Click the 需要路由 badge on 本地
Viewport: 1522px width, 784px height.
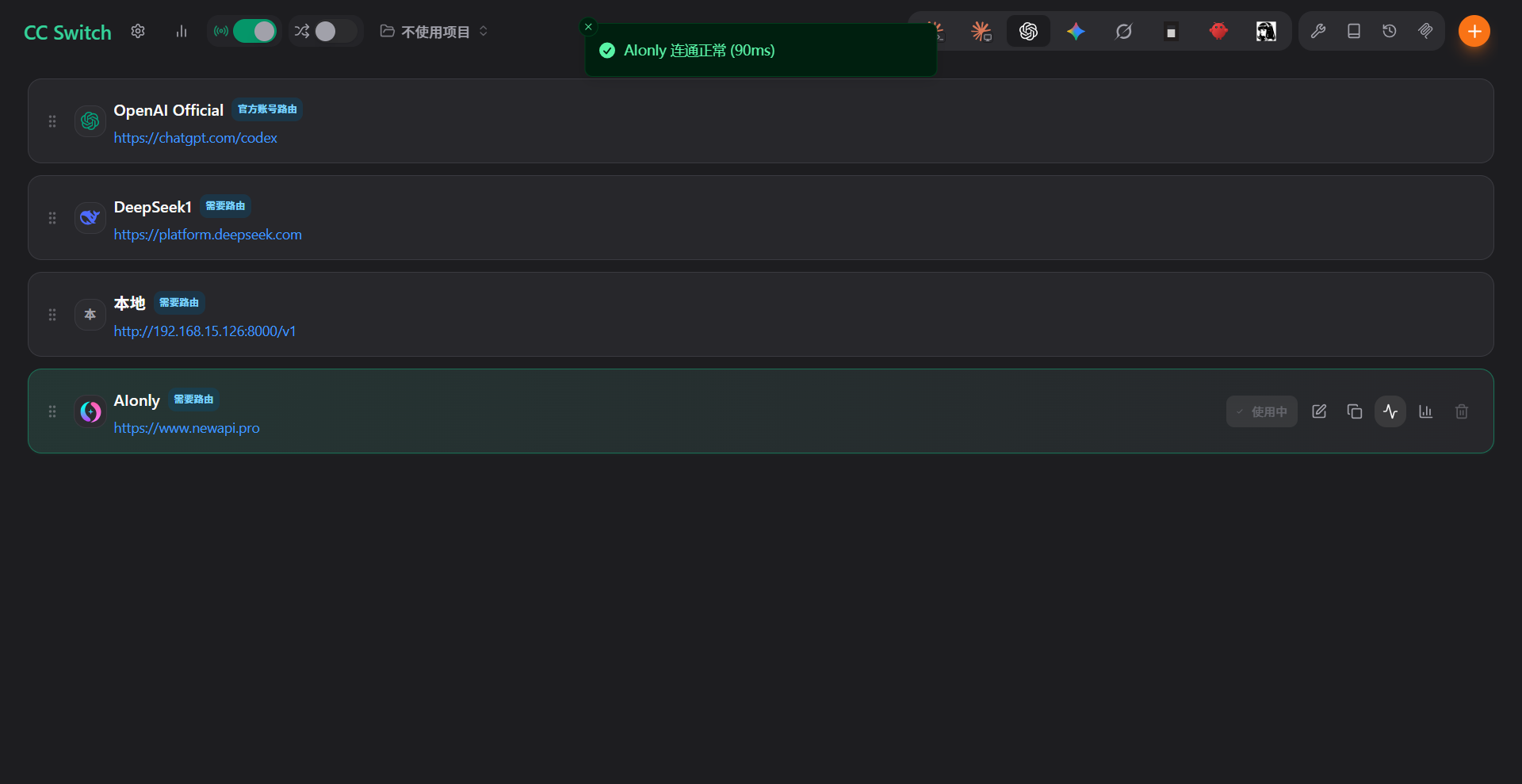(179, 303)
